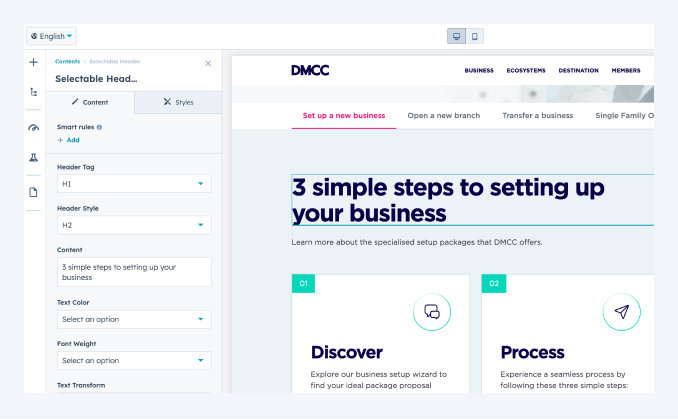
Task: Click the plus Add icon in left sidebar
Action: coord(34,62)
